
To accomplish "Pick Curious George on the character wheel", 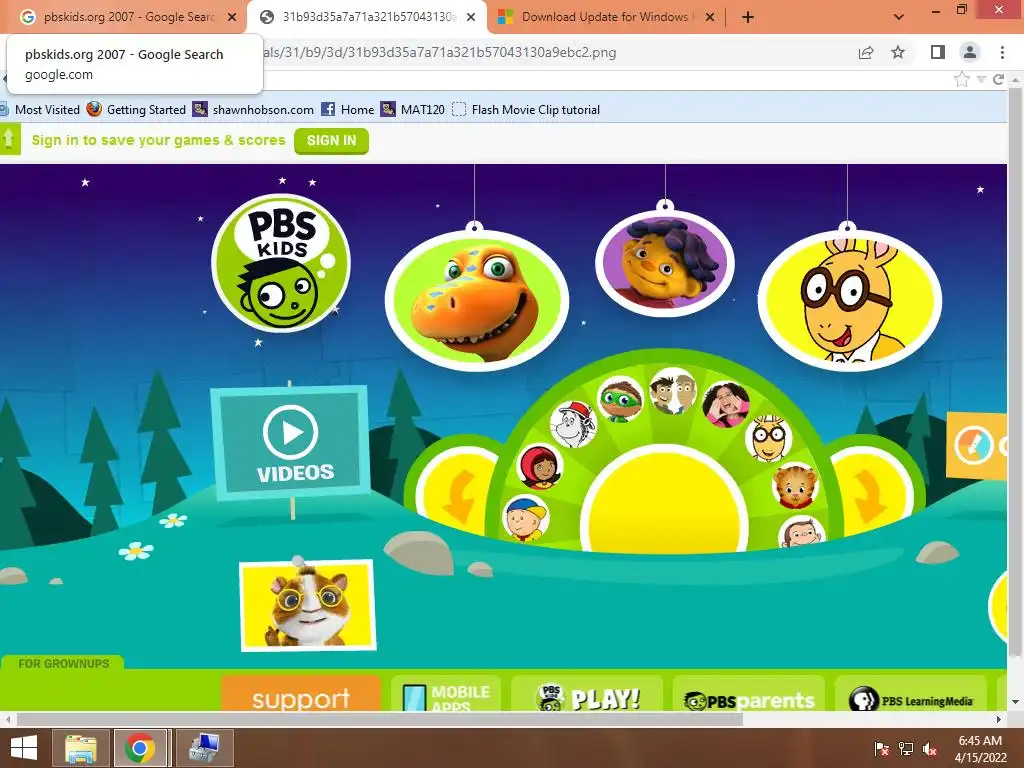I will (x=801, y=532).
